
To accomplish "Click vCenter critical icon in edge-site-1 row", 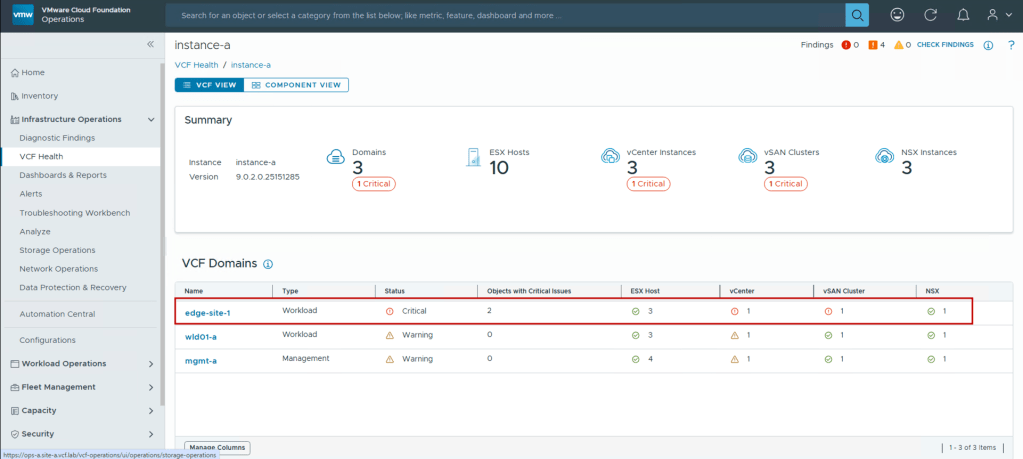I will coord(735,311).
